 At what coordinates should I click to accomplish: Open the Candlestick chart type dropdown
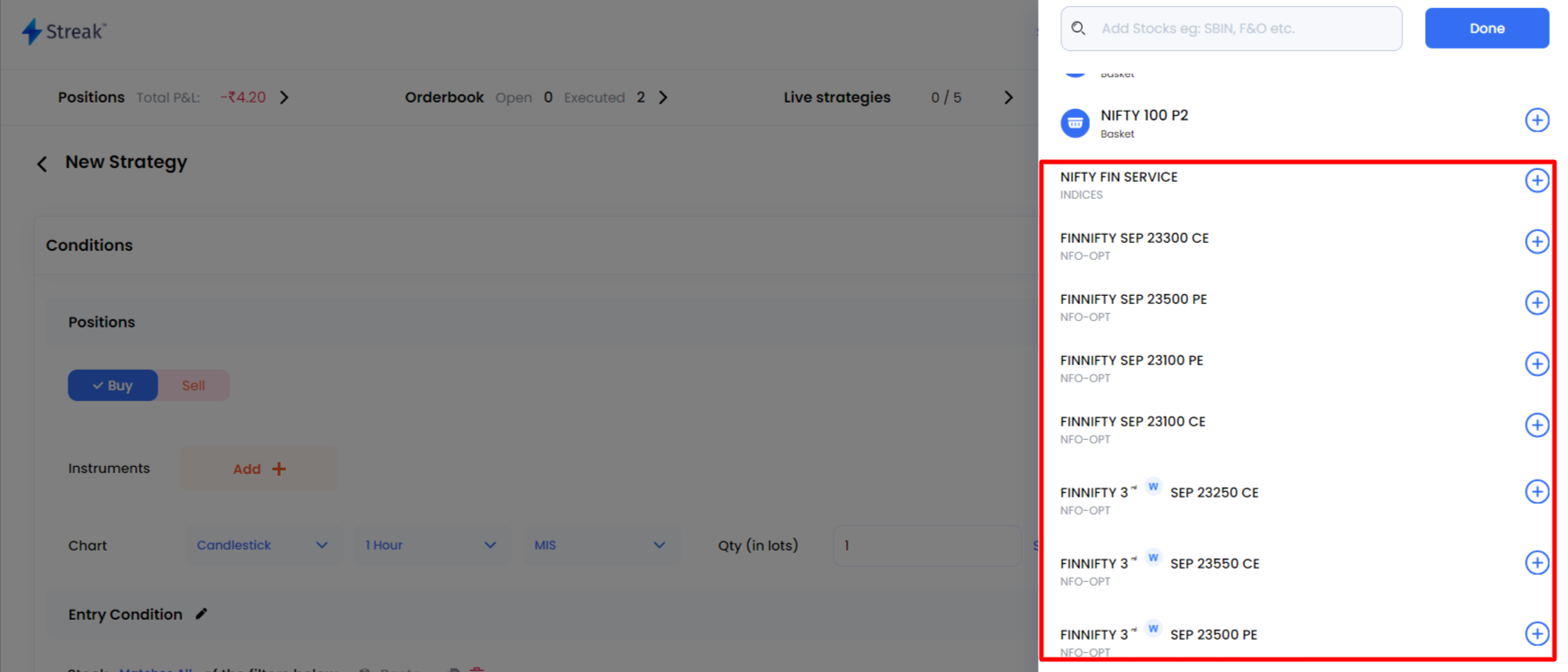262,545
